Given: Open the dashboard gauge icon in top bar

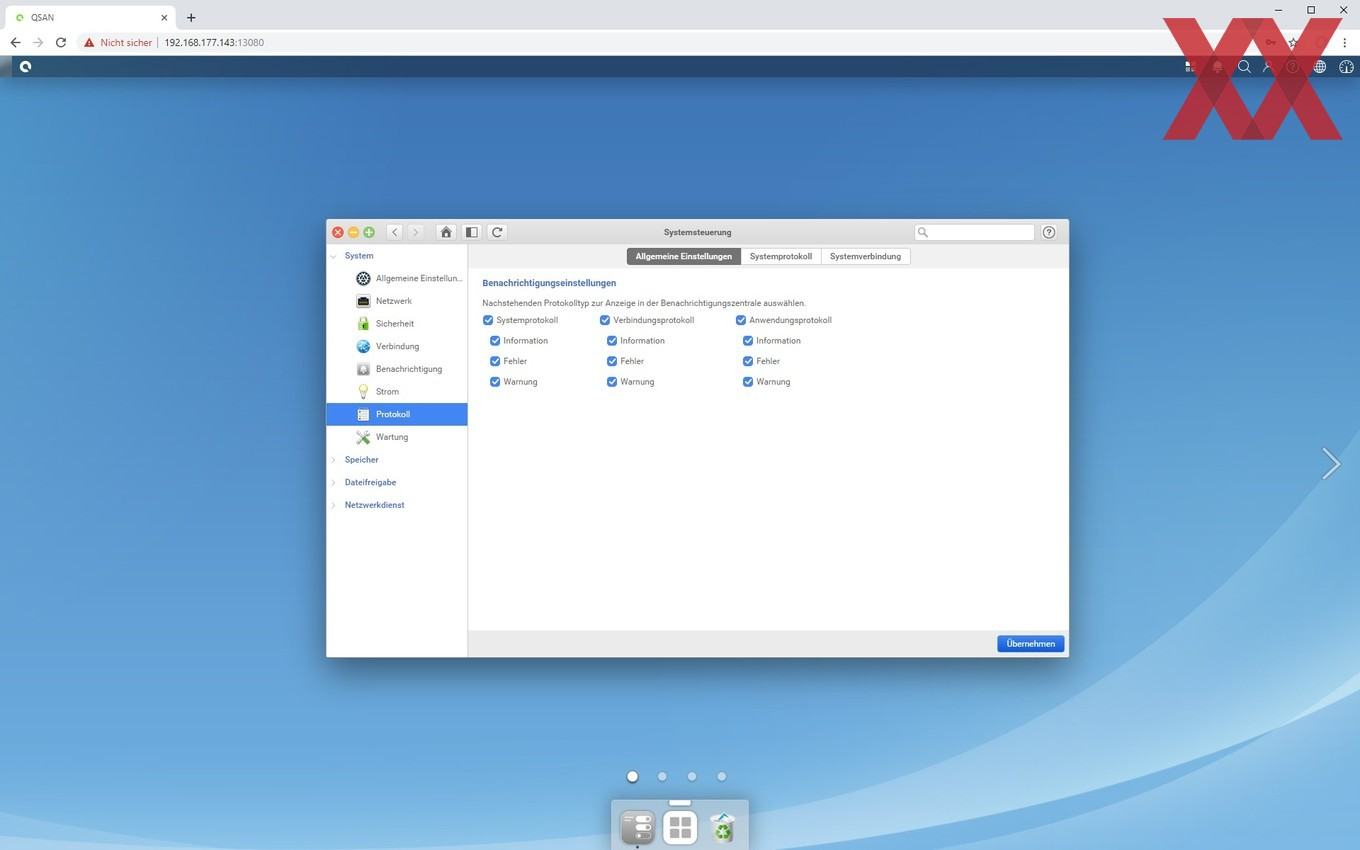Looking at the screenshot, I should tap(1346, 67).
